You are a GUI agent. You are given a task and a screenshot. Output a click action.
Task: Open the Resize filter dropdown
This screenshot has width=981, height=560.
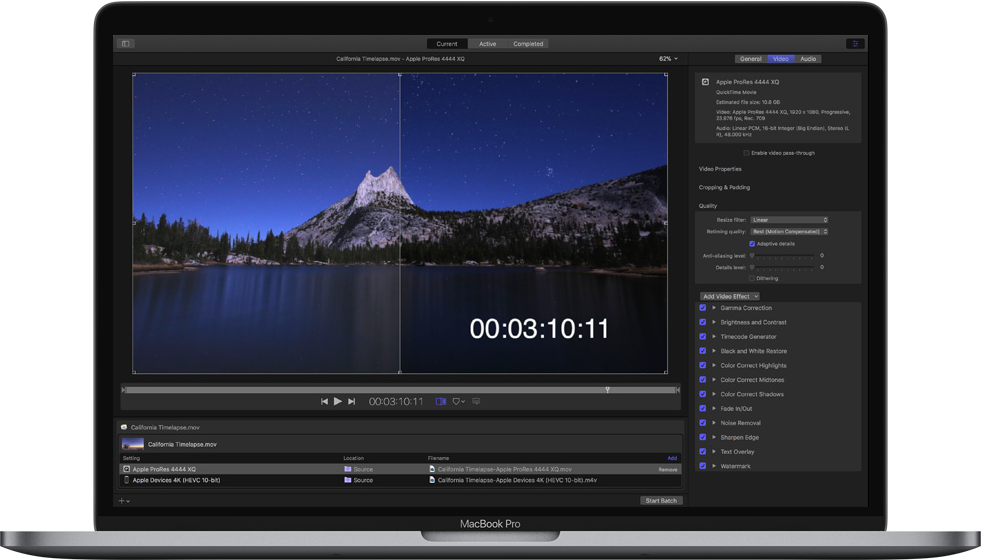789,219
